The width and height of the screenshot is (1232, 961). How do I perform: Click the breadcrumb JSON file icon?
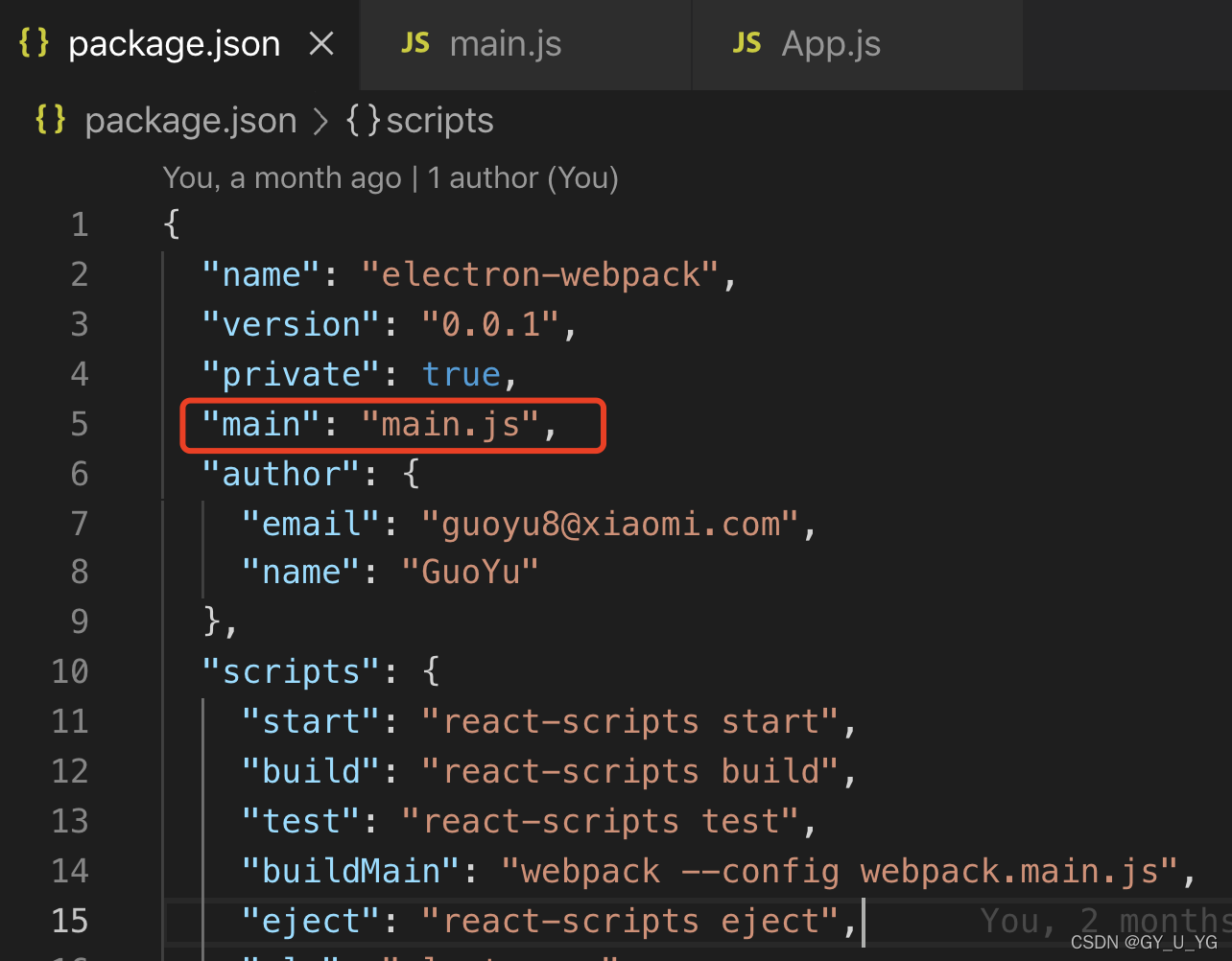(51, 120)
